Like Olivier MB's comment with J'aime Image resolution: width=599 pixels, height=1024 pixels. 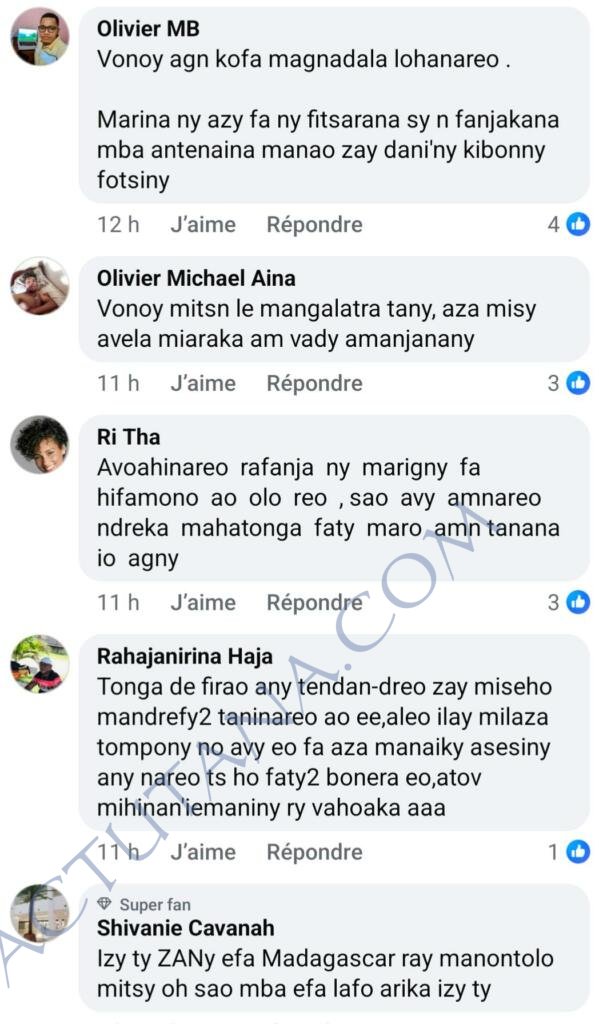click(203, 225)
